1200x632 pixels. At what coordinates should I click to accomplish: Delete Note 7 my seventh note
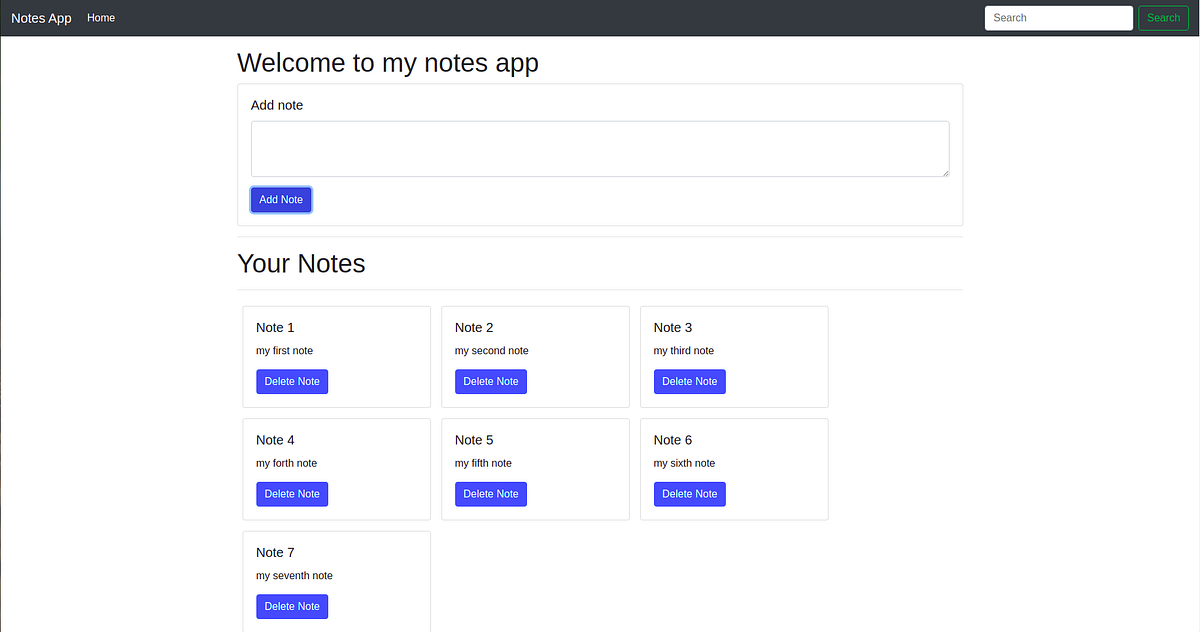tap(292, 606)
